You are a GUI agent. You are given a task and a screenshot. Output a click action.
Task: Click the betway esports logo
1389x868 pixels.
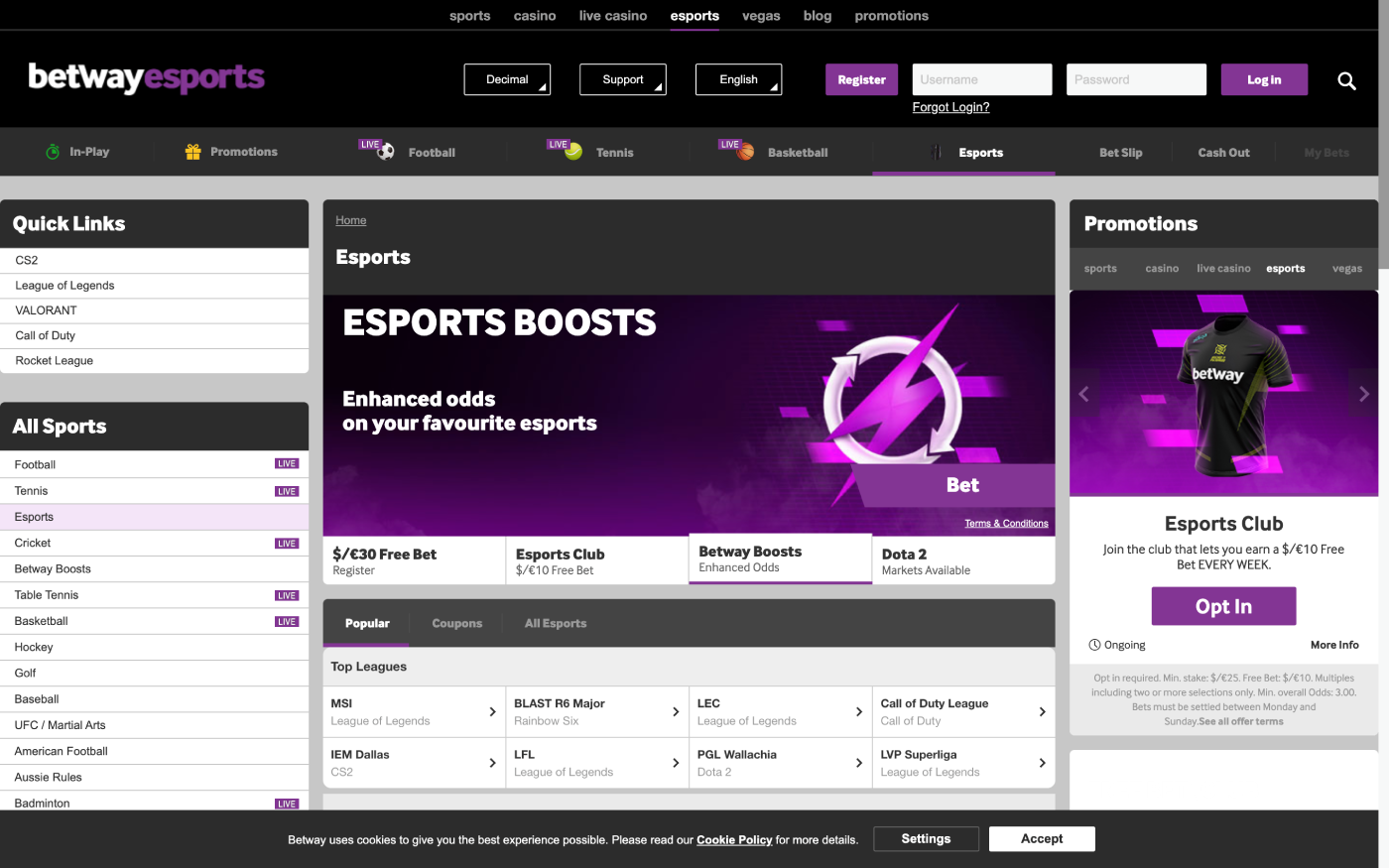pos(147,77)
